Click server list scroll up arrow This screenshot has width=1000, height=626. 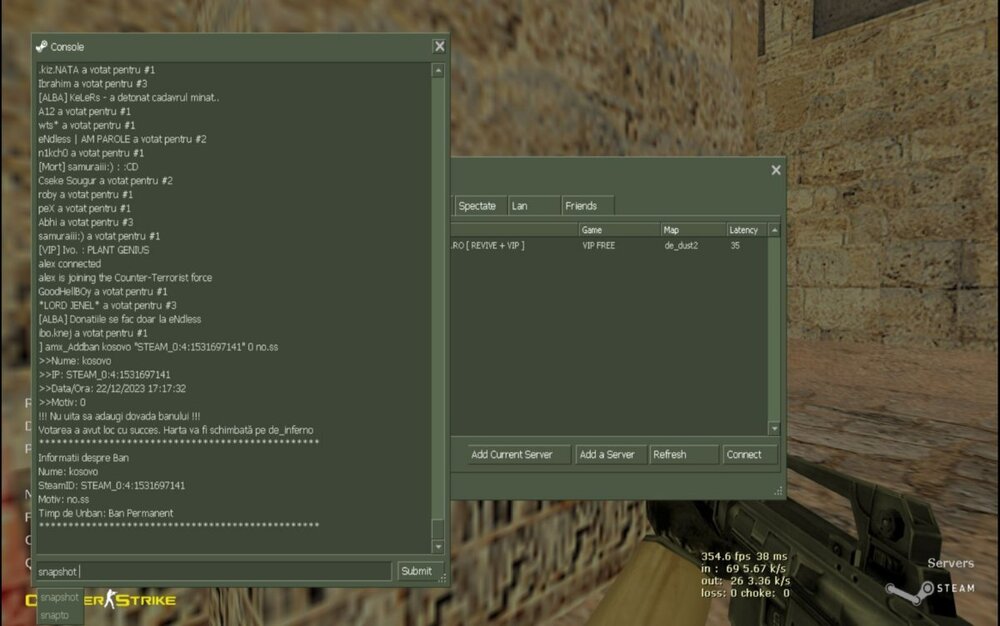(773, 230)
